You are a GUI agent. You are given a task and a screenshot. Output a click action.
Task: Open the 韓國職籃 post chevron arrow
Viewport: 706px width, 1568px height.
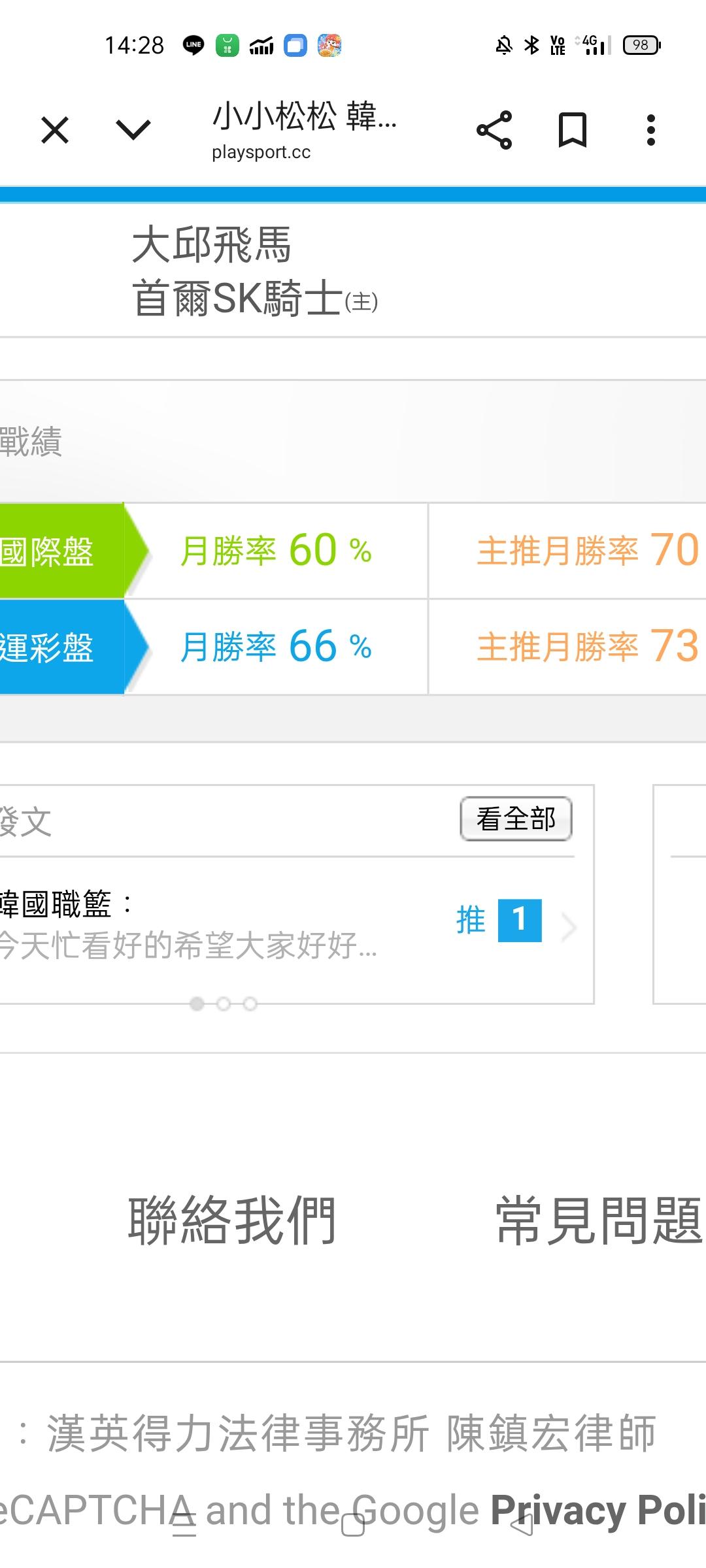(x=569, y=926)
